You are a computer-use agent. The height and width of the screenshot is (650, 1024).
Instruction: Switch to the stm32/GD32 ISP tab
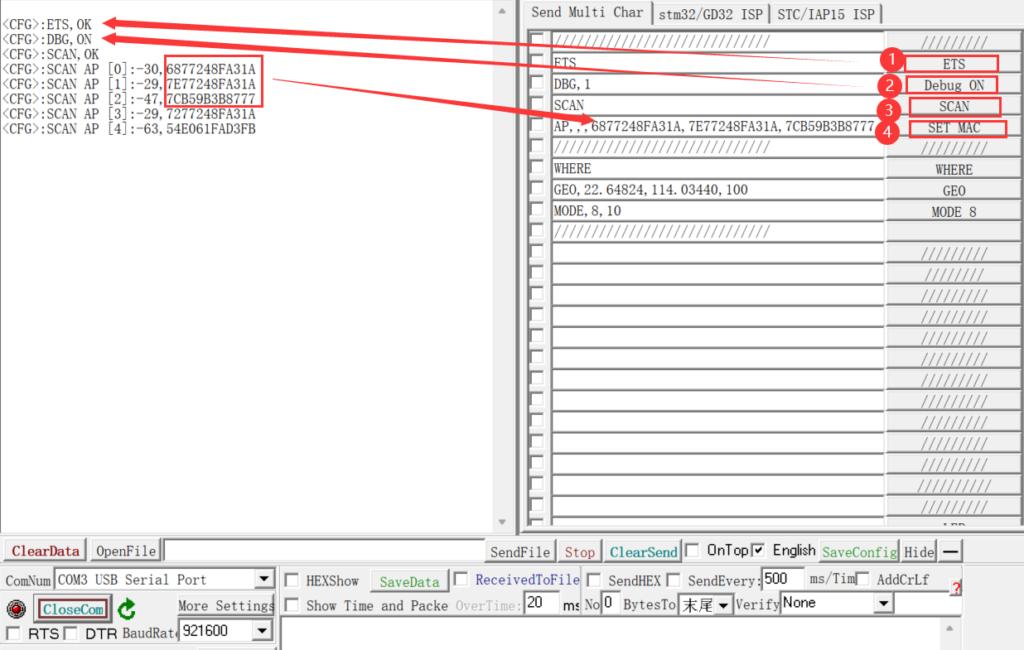[708, 14]
